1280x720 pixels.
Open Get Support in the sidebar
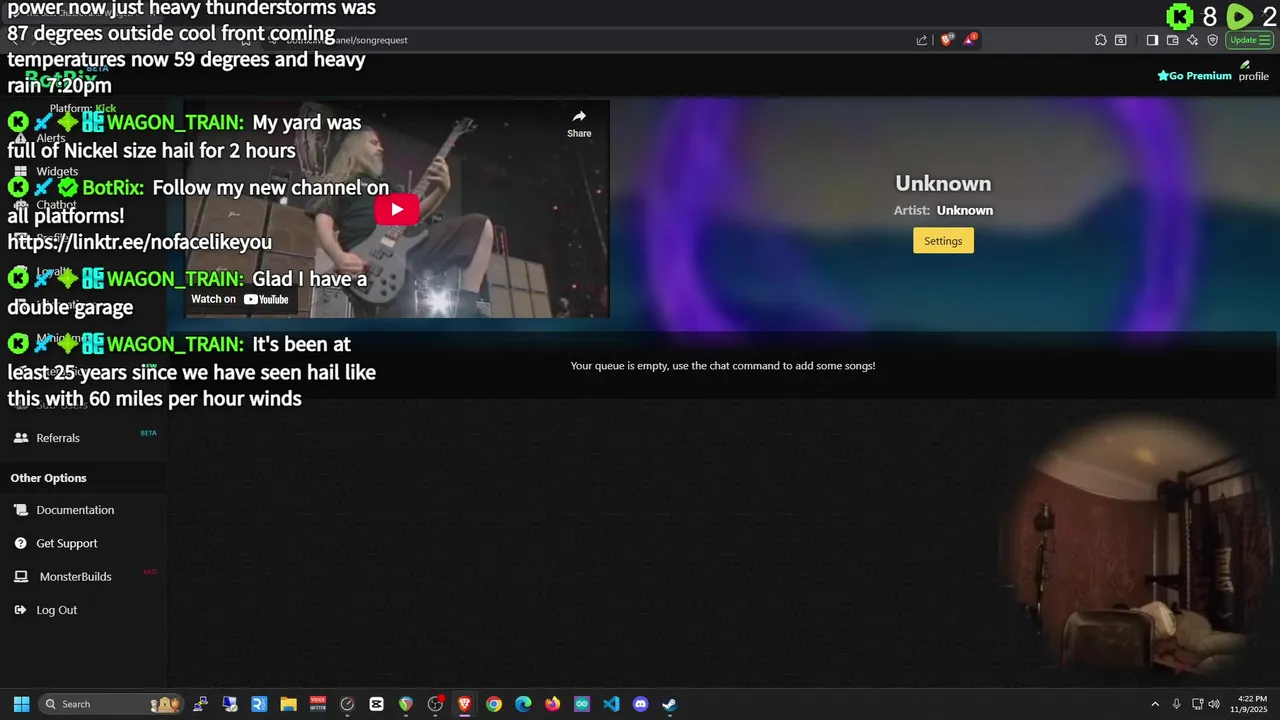click(67, 543)
